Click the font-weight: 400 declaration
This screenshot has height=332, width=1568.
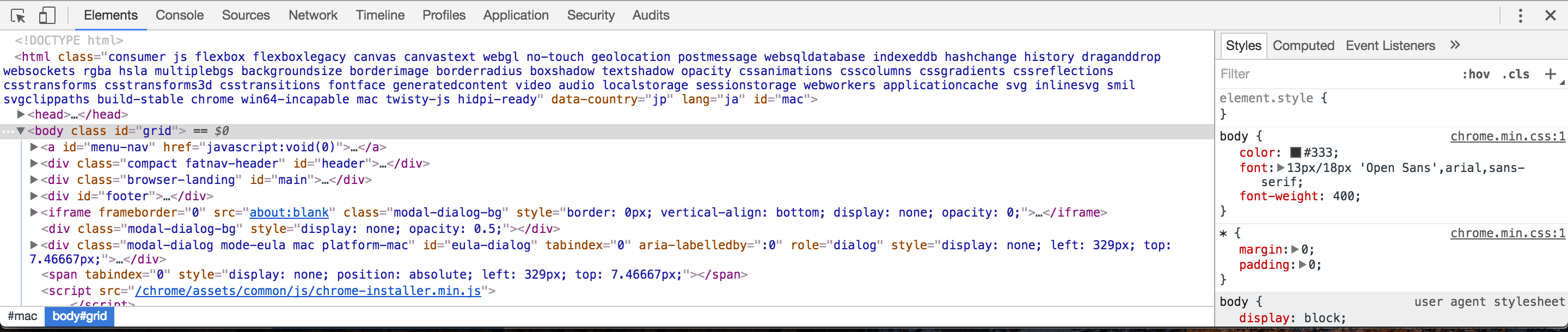[1300, 196]
